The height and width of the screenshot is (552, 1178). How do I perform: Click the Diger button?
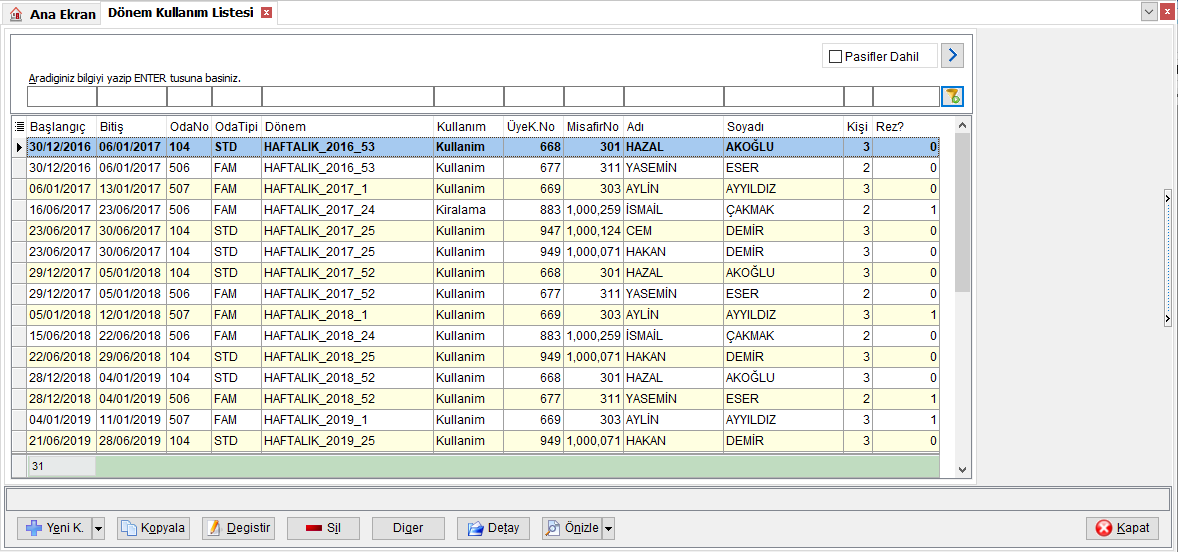click(408, 528)
